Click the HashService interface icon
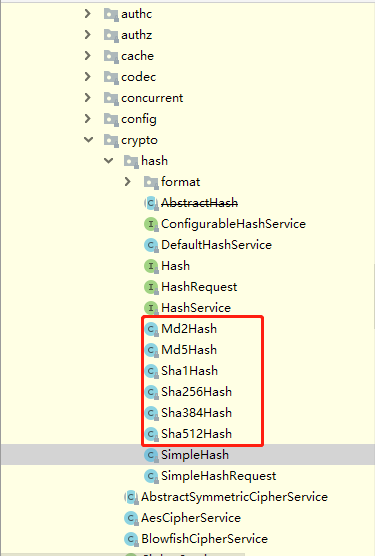Screen dimensions: 375x556 [151, 308]
